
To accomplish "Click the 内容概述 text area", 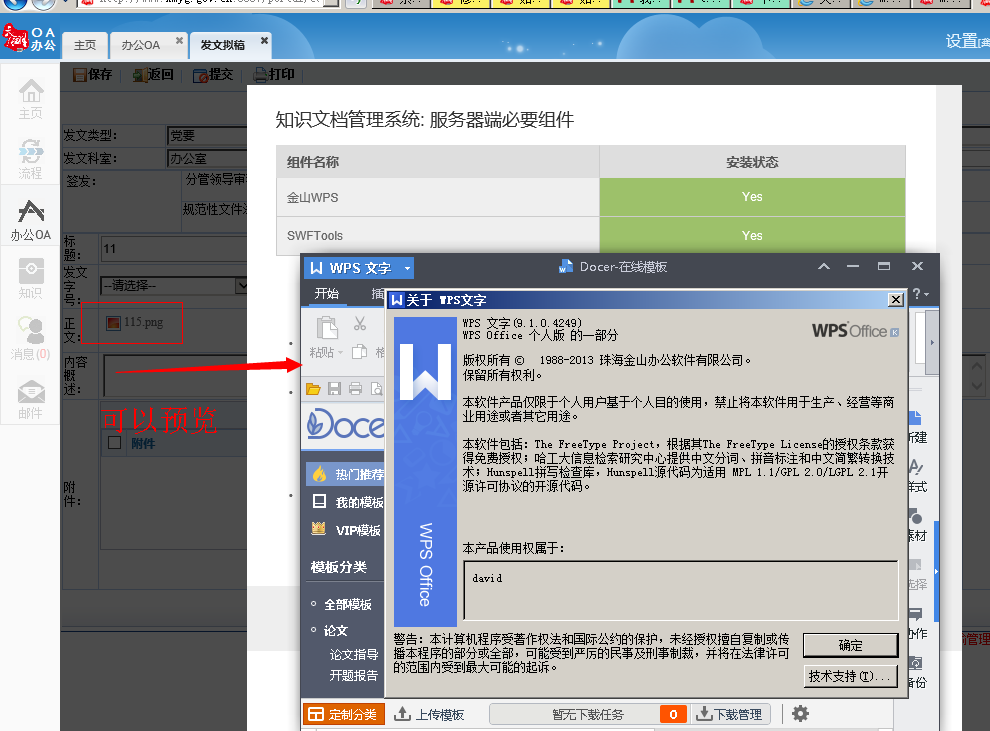I will pyautogui.click(x=175, y=375).
